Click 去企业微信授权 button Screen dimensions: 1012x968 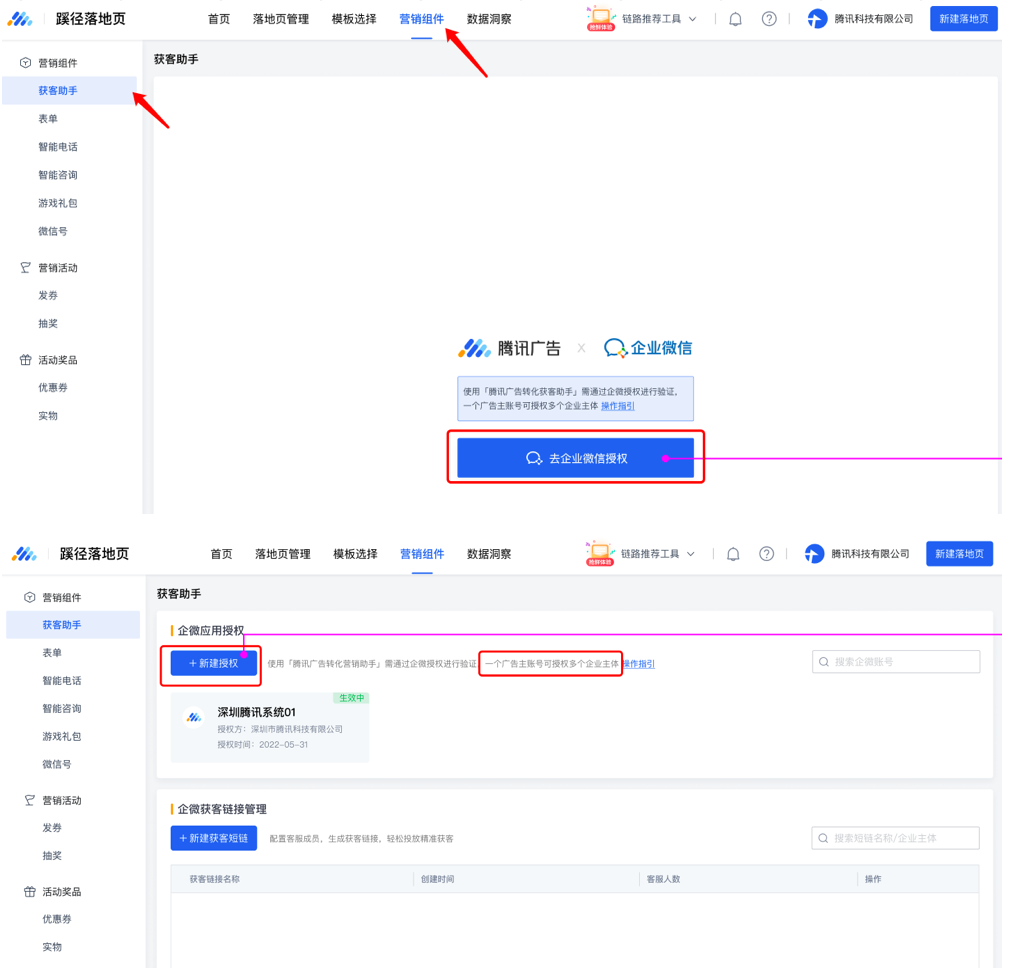point(575,458)
